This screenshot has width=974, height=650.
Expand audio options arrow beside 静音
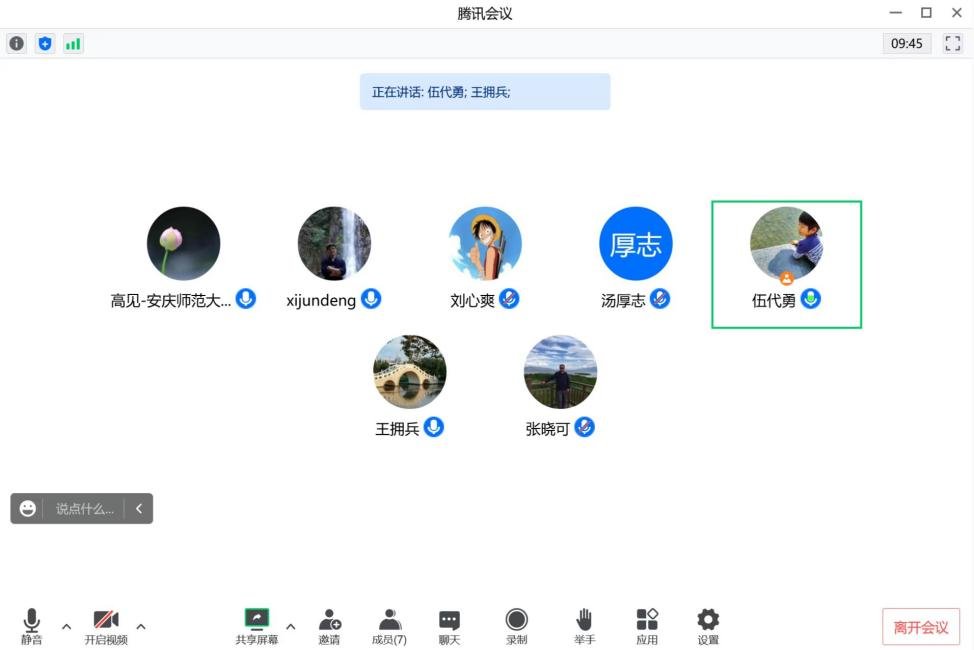pyautogui.click(x=67, y=627)
